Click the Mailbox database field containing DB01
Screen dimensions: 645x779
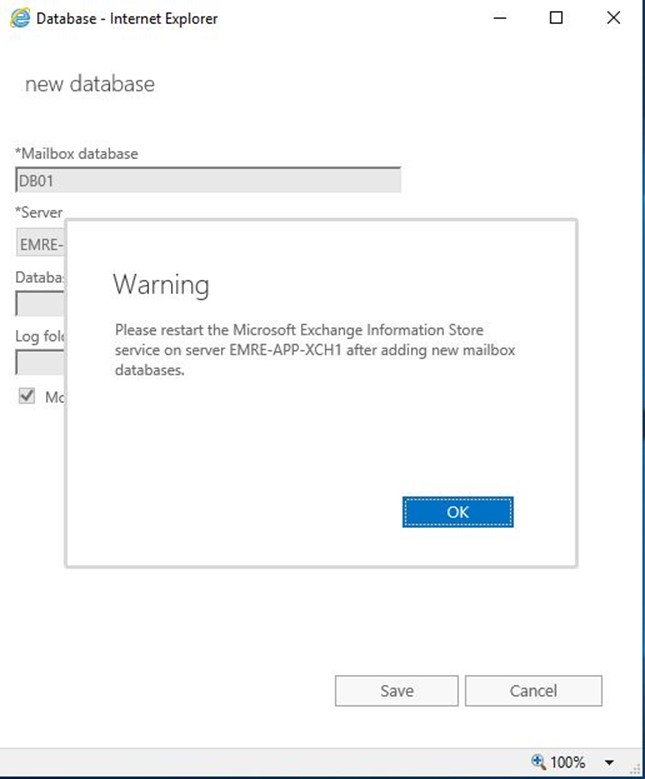click(x=208, y=180)
